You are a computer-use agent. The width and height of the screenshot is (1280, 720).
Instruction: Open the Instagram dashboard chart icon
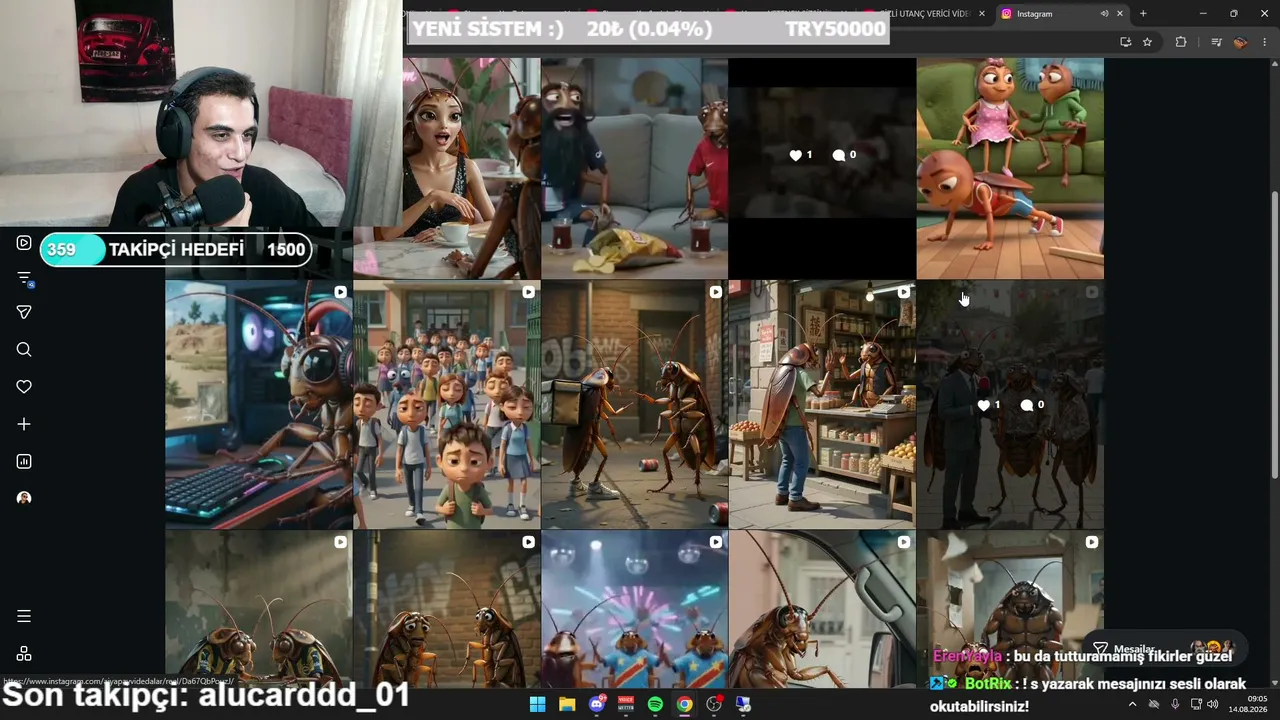click(24, 461)
